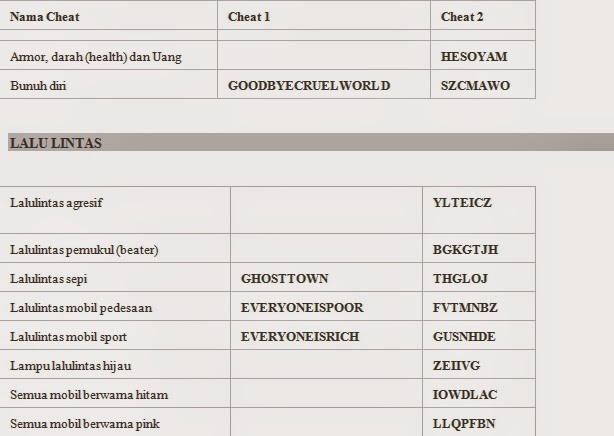Click the Lalulintas agresif row label
This screenshot has width=614, height=436.
(56, 203)
